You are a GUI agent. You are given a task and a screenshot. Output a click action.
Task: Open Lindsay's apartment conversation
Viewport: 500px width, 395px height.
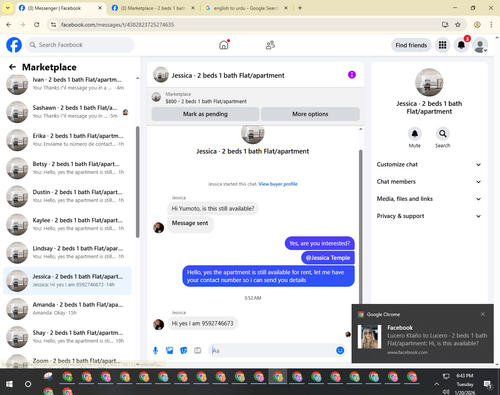[67, 253]
